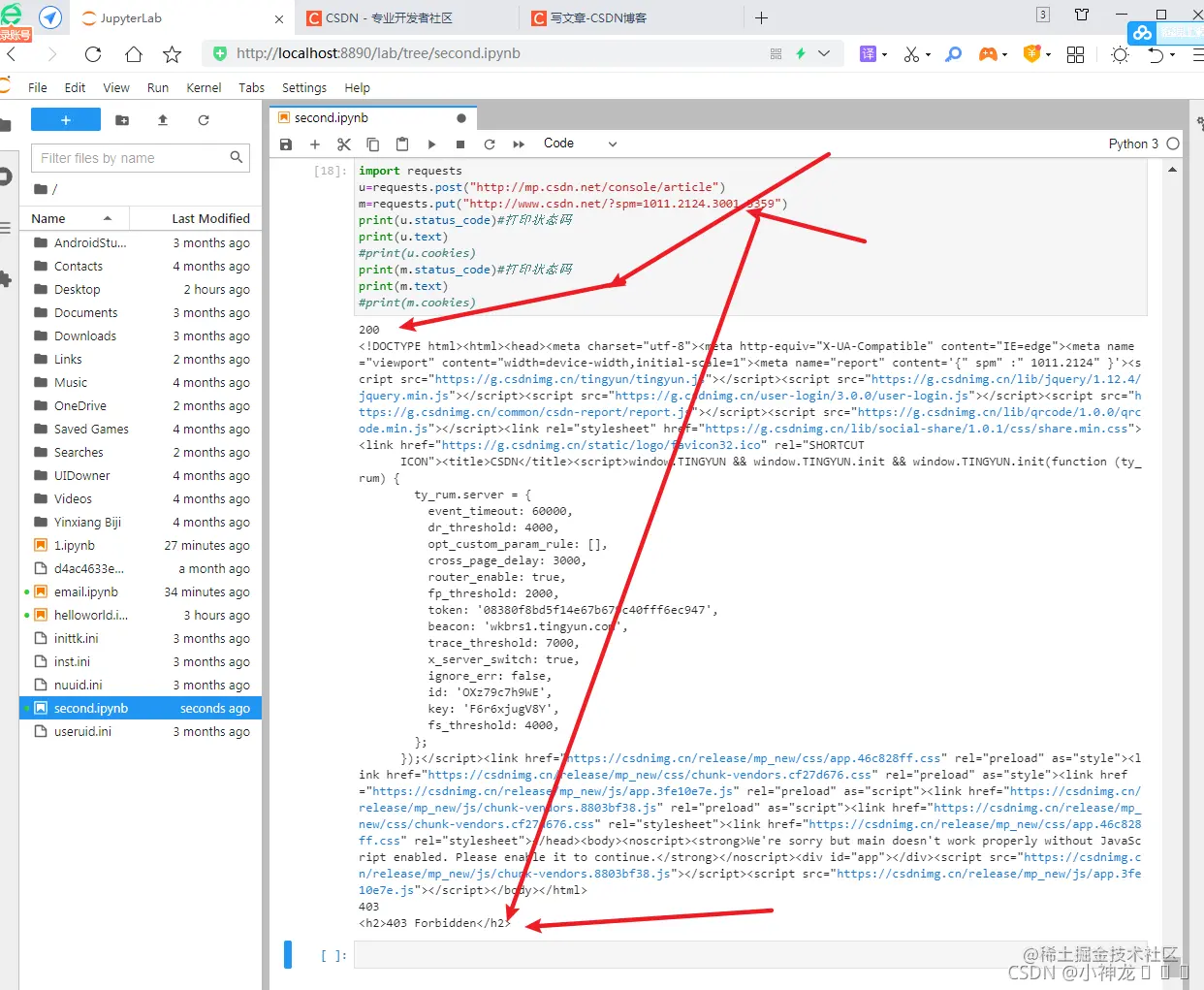Open the Settings menu

pos(304,87)
